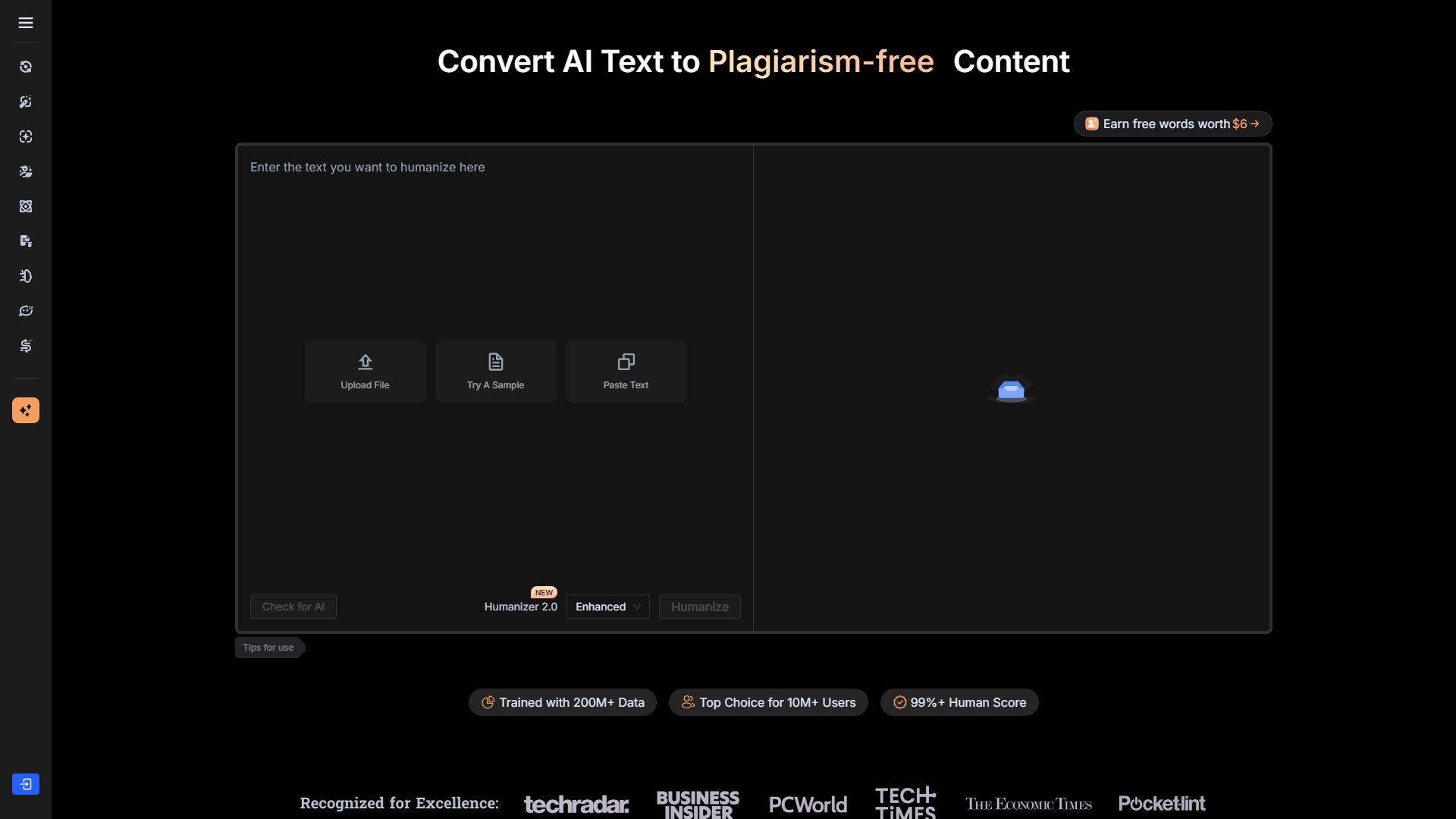Click the circular refresh-arrows sidebar icon
This screenshot has width=1456, height=819.
click(x=26, y=67)
